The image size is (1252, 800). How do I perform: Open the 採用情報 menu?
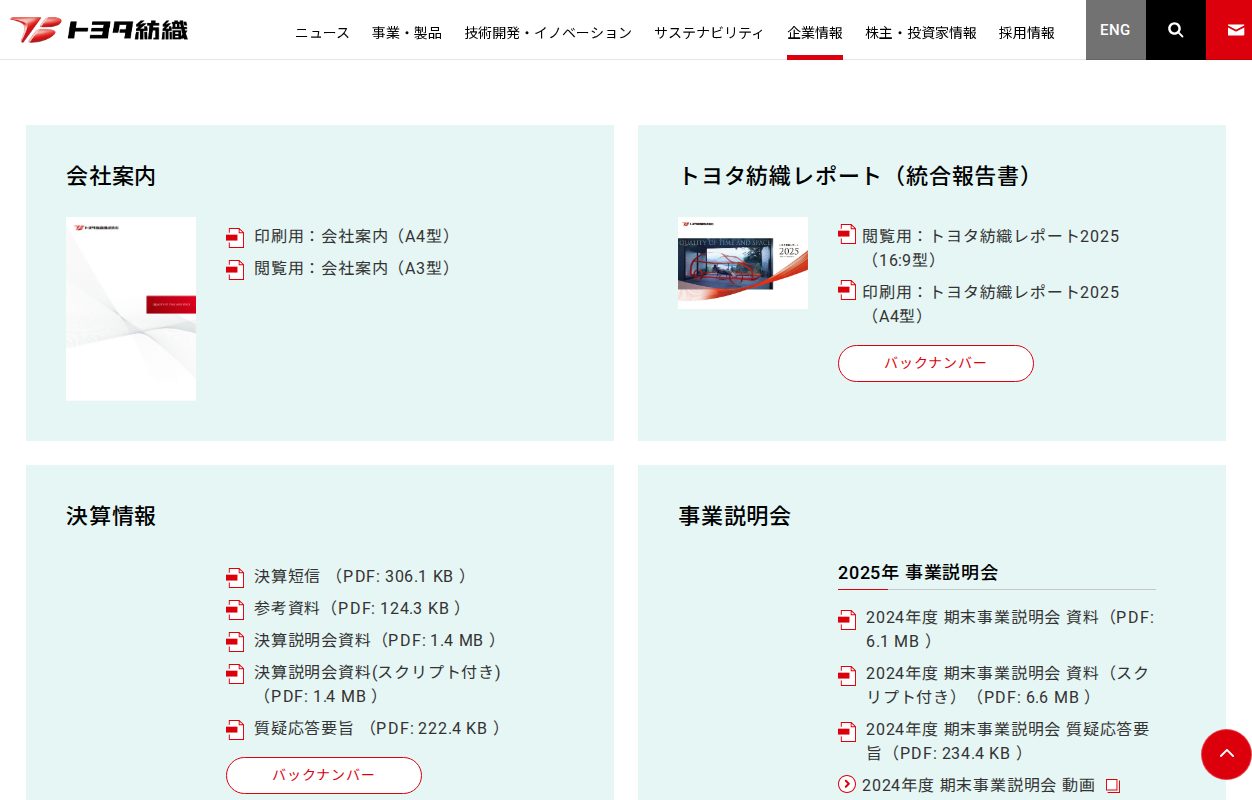1027,32
